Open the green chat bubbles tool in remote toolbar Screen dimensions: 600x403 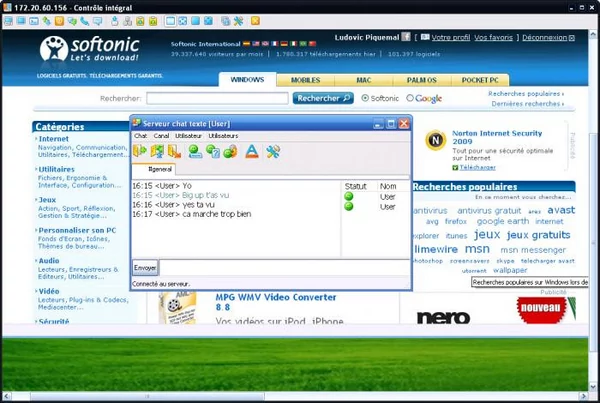pyautogui.click(x=72, y=21)
